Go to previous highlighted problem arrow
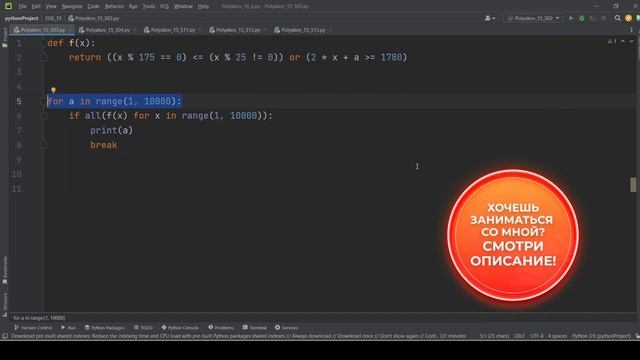This screenshot has width=640, height=360. click(x=623, y=41)
